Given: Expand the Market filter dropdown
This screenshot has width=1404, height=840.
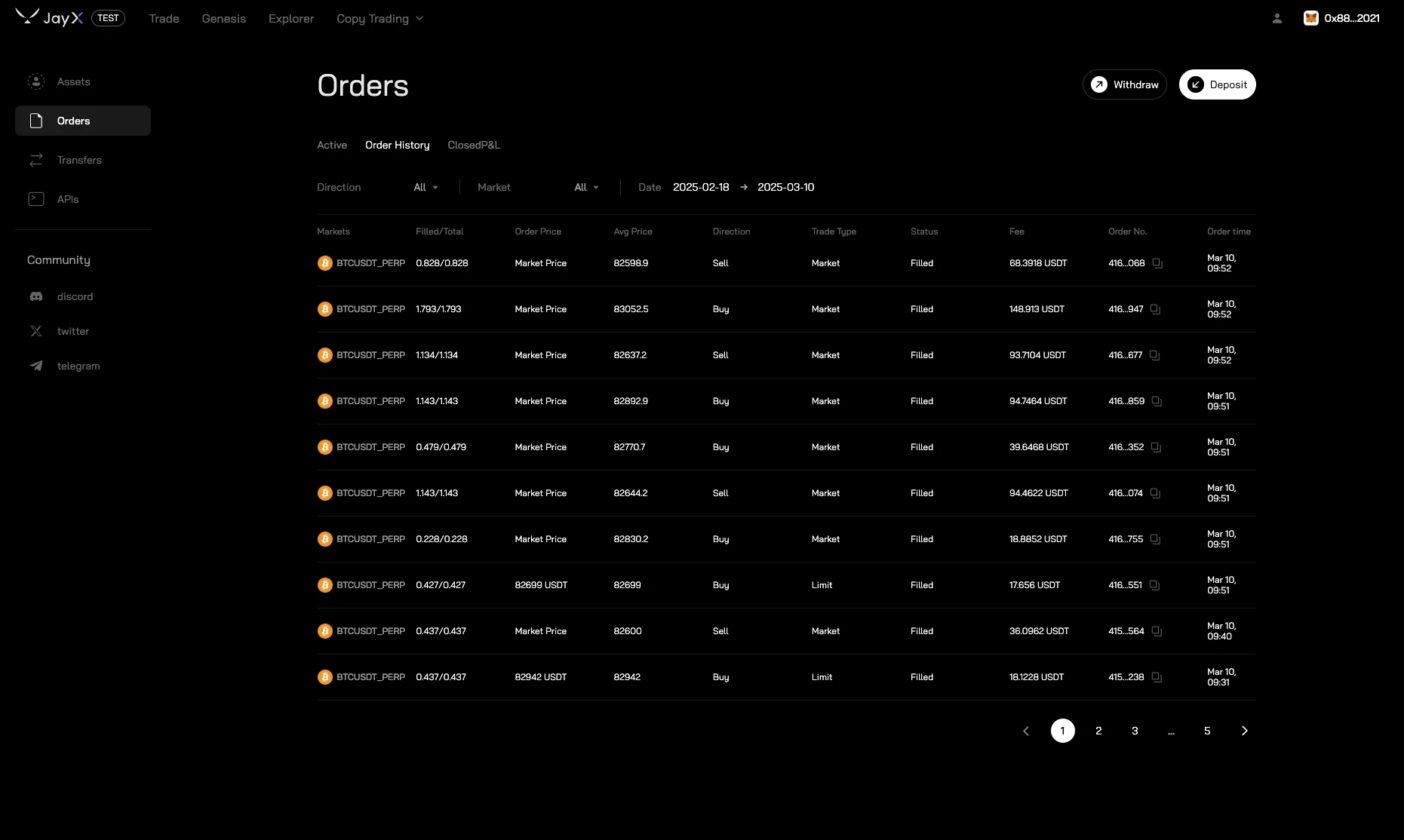Looking at the screenshot, I should (586, 187).
